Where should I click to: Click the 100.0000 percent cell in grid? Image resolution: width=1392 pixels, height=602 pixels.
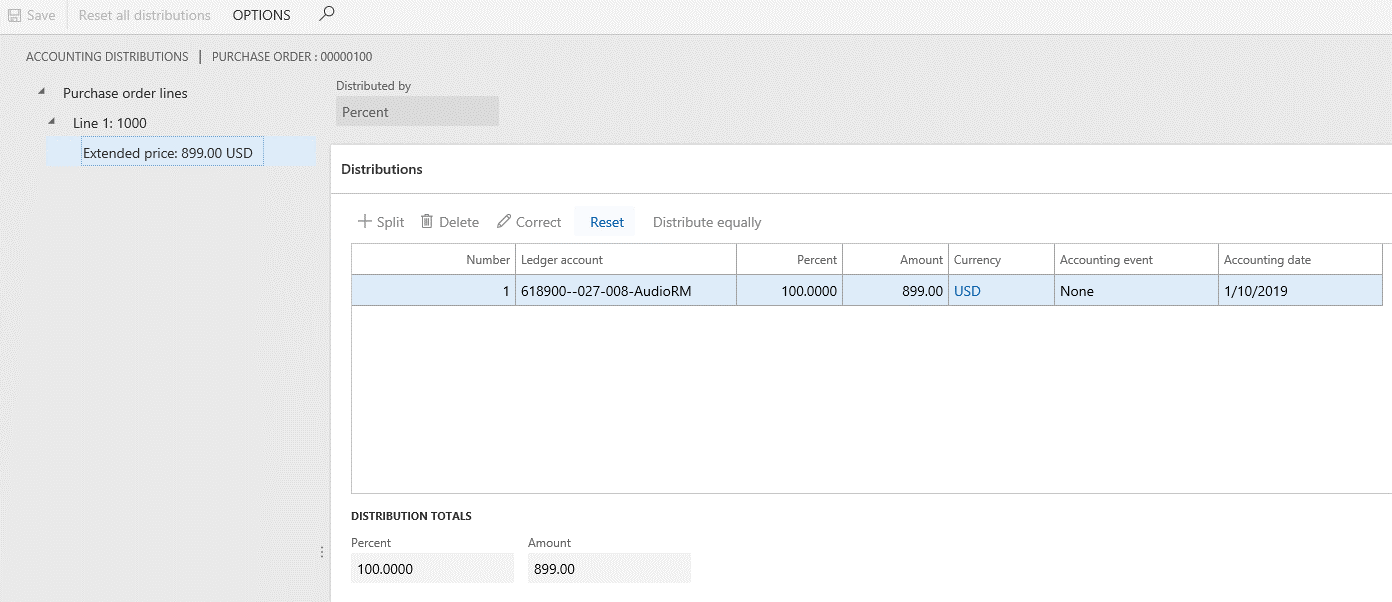tap(790, 291)
